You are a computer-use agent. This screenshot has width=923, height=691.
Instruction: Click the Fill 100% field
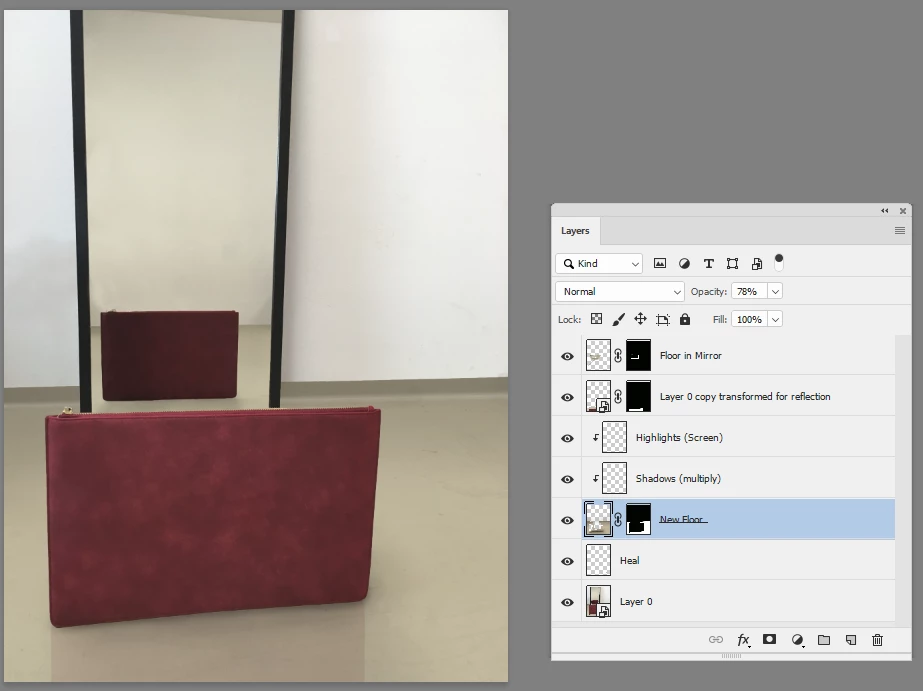click(749, 320)
